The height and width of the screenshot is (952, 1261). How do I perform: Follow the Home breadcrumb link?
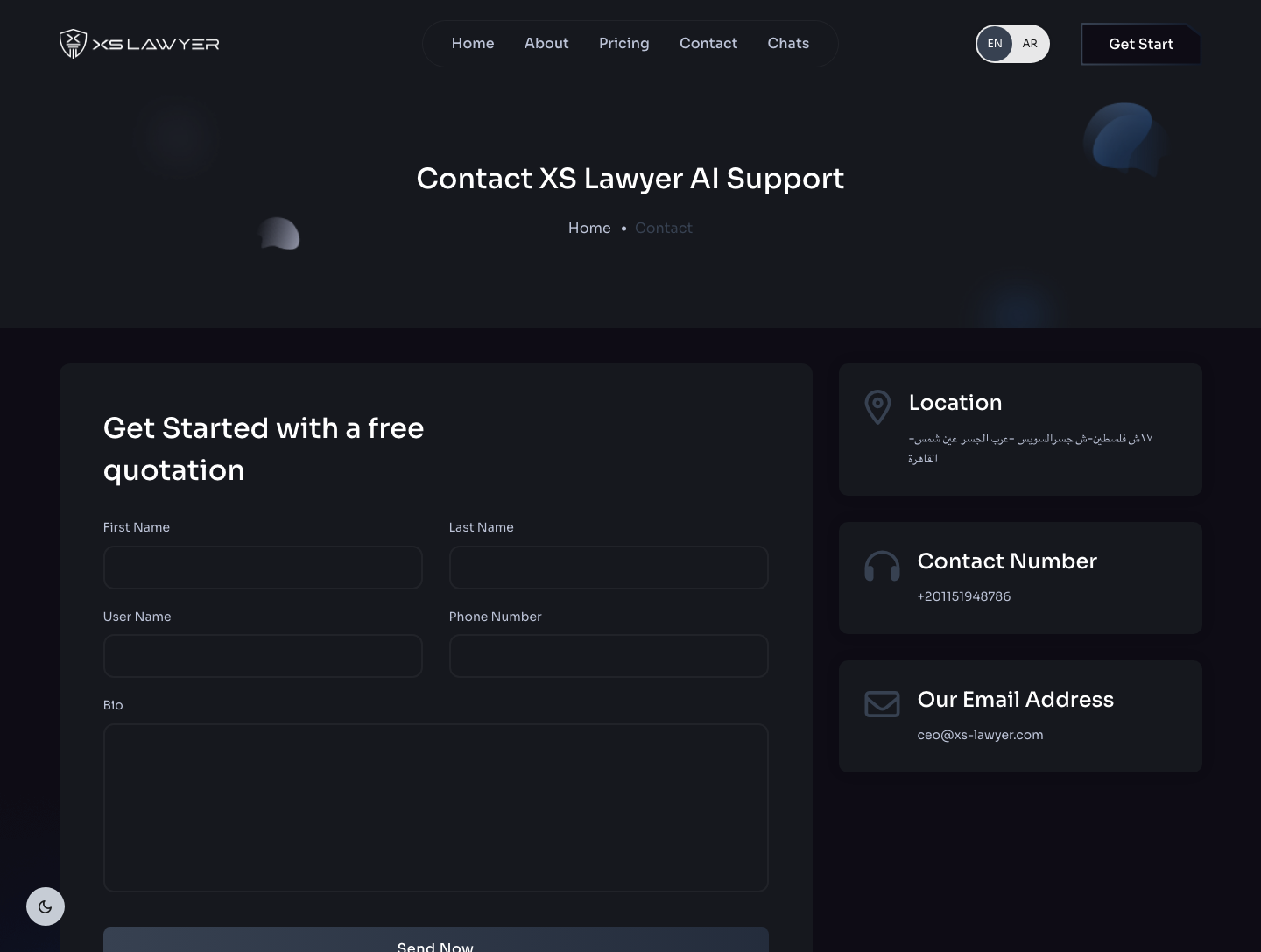pyautogui.click(x=589, y=228)
